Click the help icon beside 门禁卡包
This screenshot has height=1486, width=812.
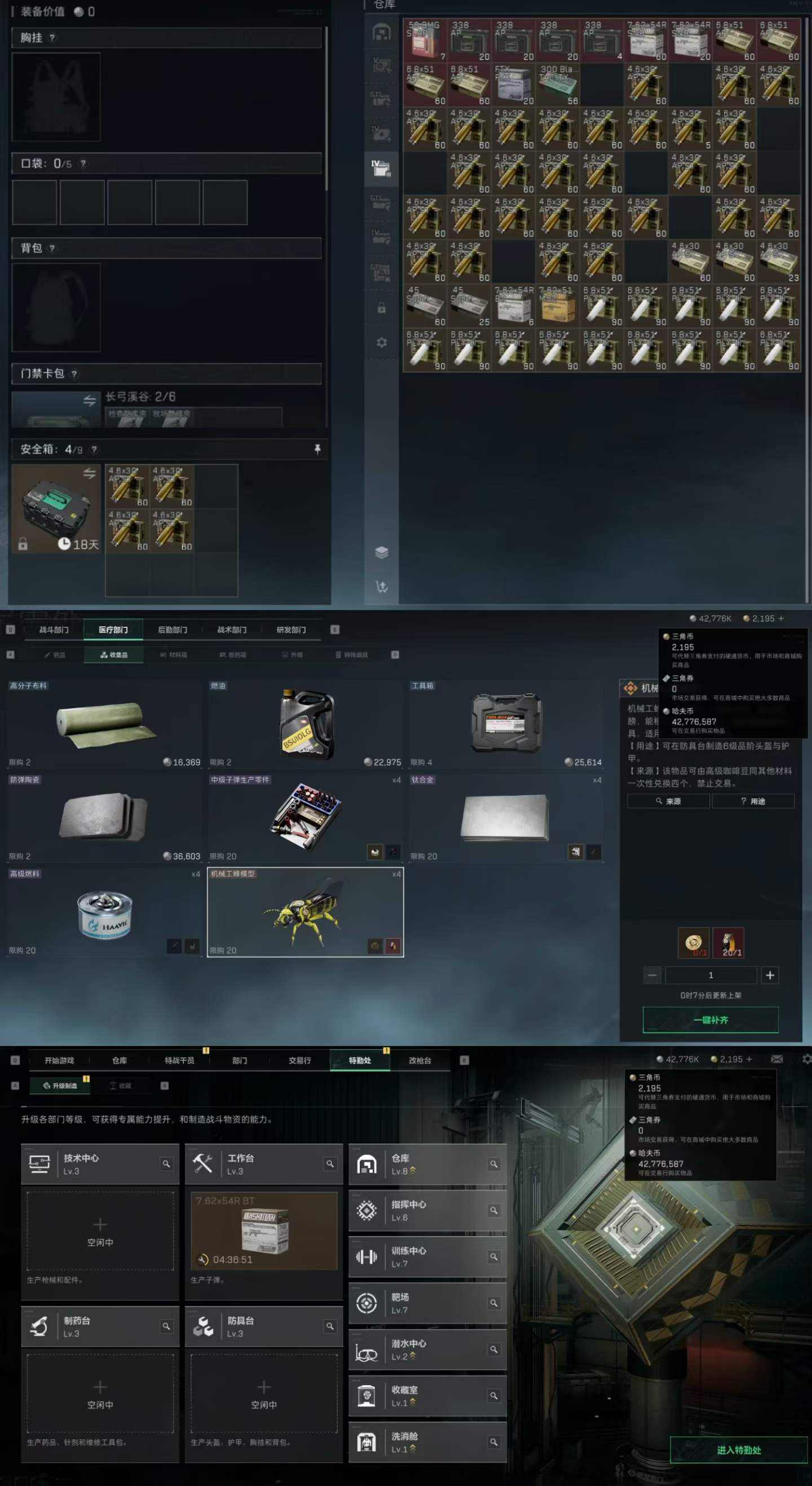74,374
